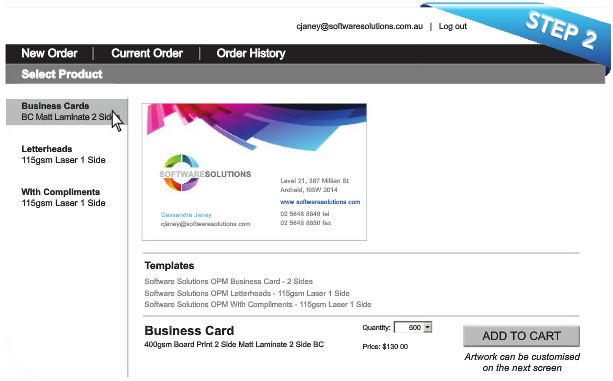Open the www.softwaresolutions.com link on card
This screenshot has width=613, height=381.
tap(320, 202)
